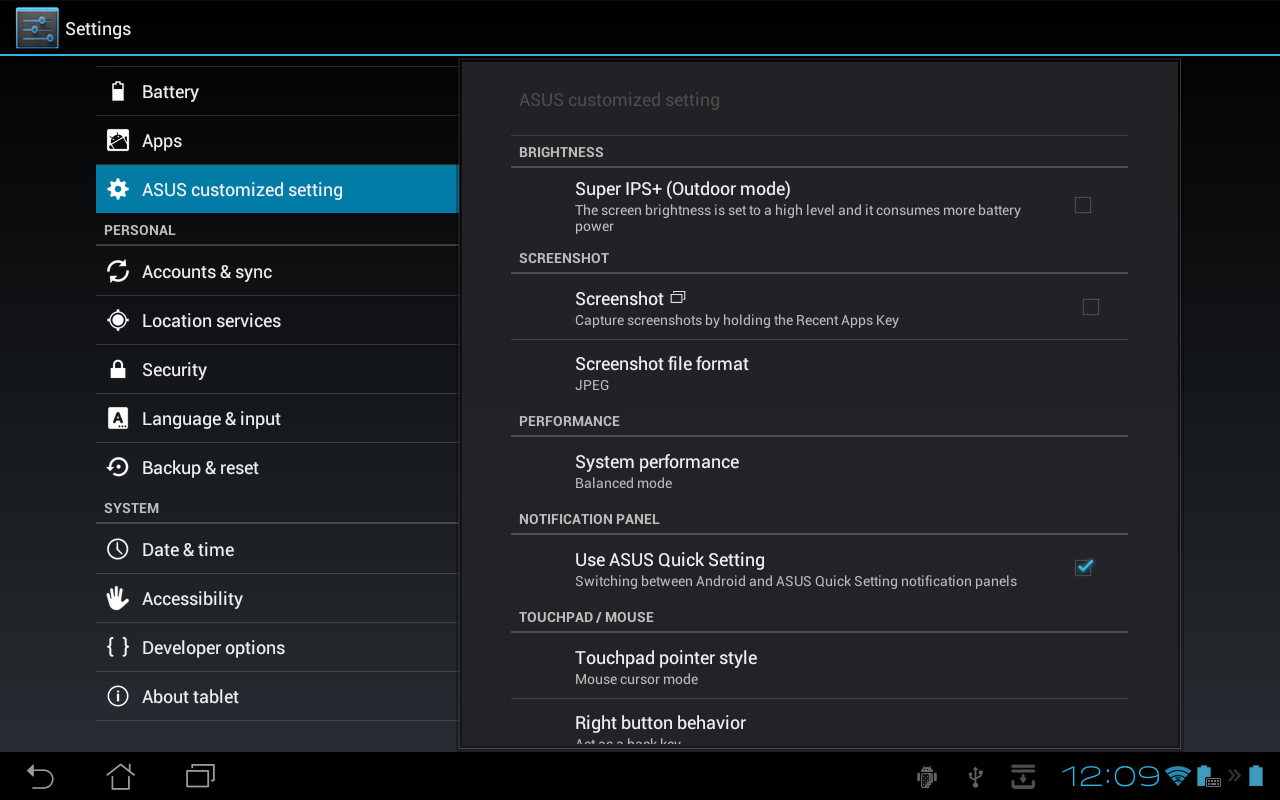Click the Quick Setting panels description text
The height and width of the screenshot is (800, 1280).
tap(796, 581)
